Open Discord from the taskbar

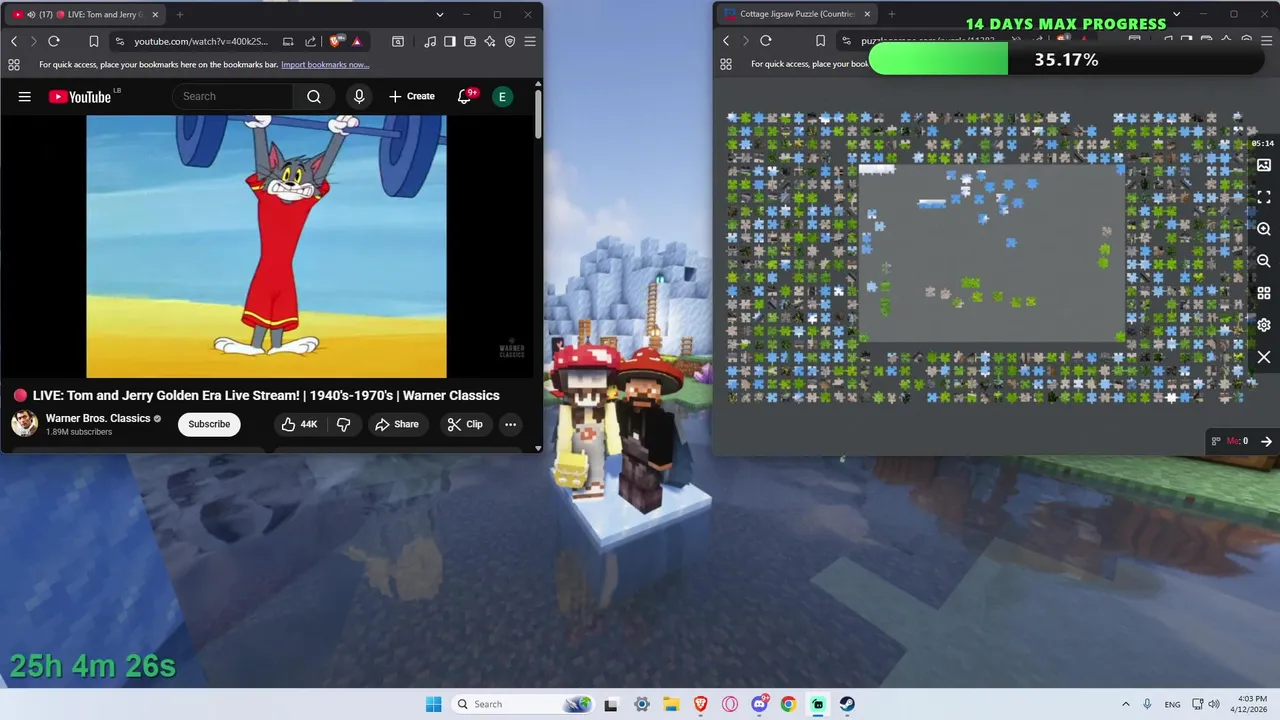tap(760, 704)
